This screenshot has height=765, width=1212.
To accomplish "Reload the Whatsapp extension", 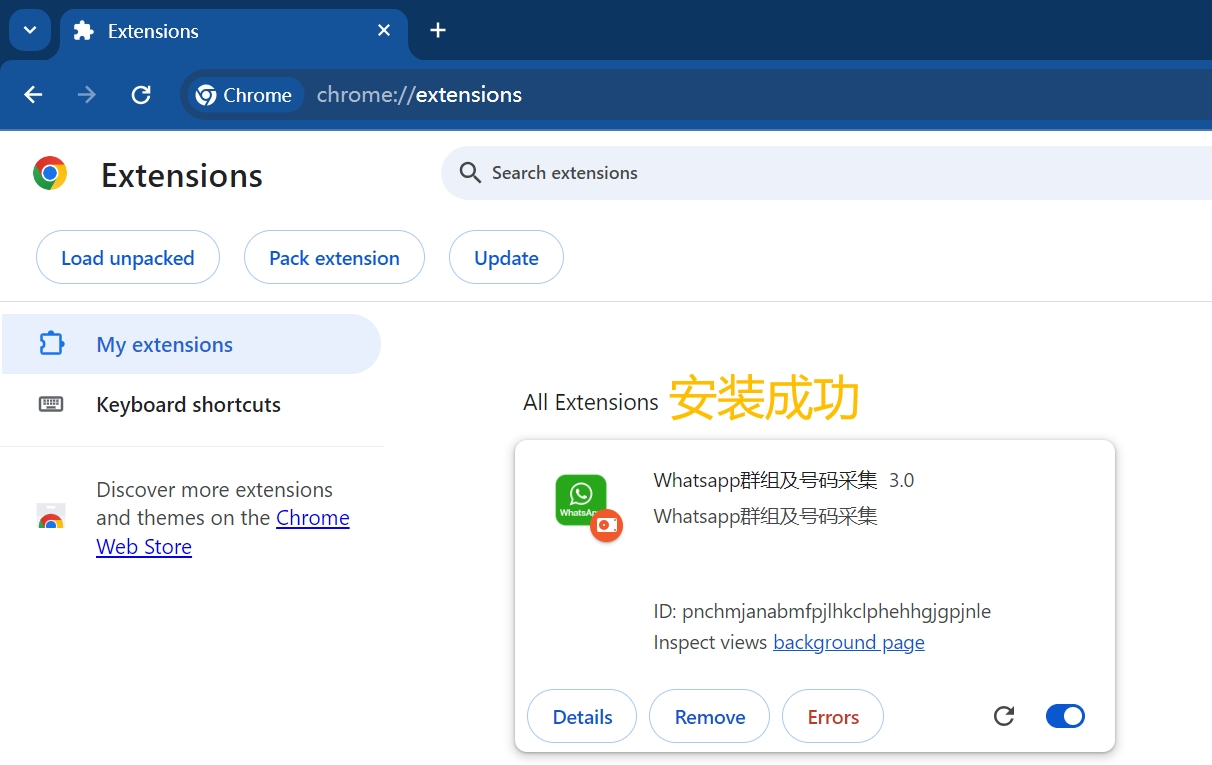I will tap(1004, 716).
